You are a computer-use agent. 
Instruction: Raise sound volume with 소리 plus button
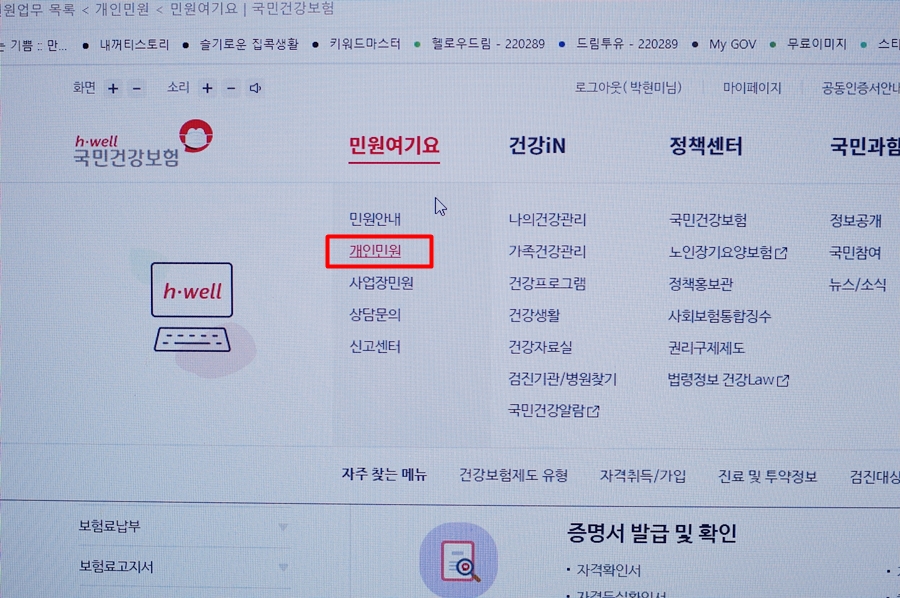[207, 88]
